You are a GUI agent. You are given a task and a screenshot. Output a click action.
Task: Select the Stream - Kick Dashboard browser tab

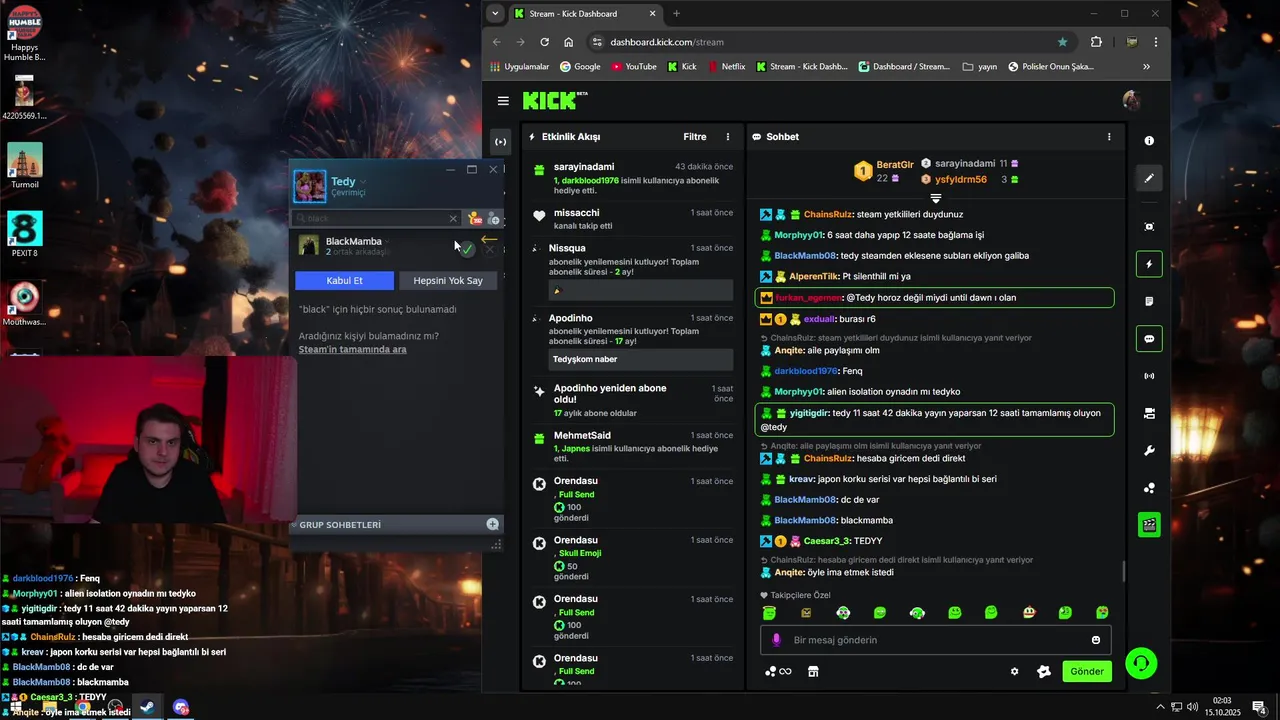point(586,14)
